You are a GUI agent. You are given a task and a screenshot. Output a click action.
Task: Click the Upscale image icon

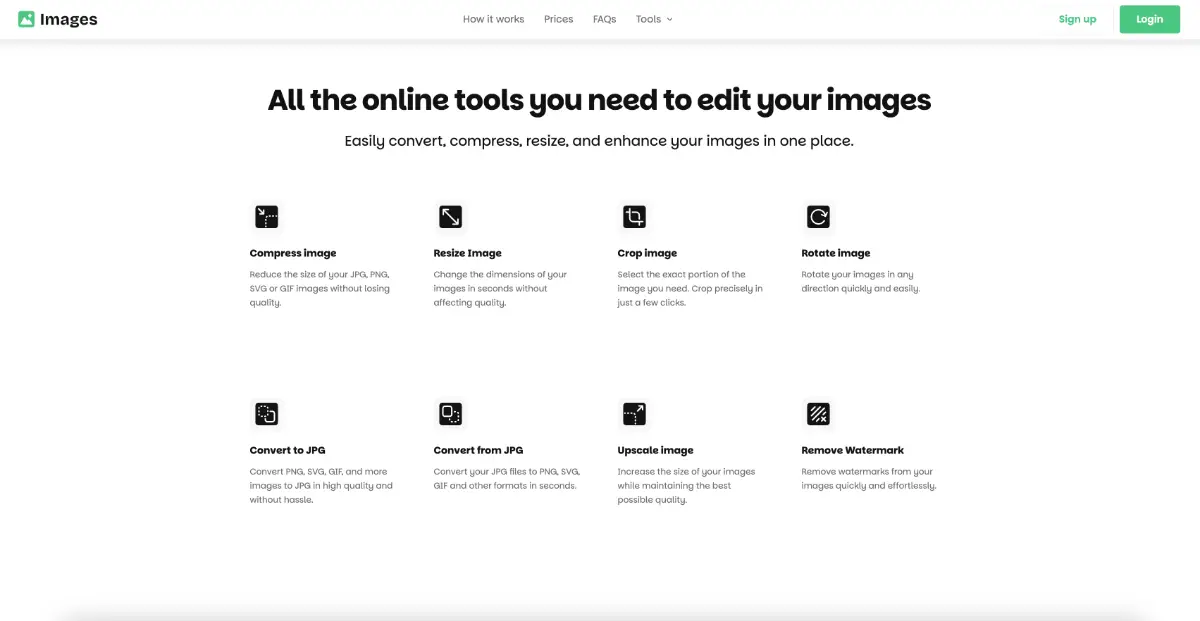[x=634, y=414]
